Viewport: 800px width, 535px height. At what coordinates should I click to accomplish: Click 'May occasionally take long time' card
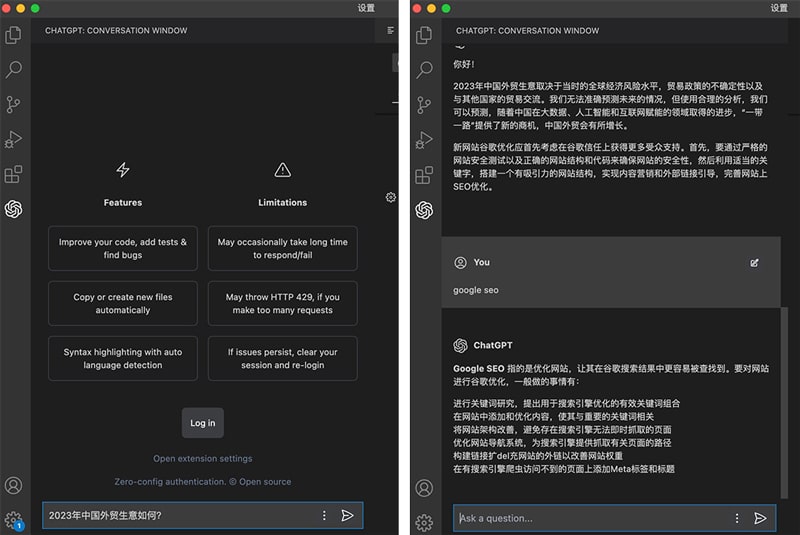(x=283, y=248)
